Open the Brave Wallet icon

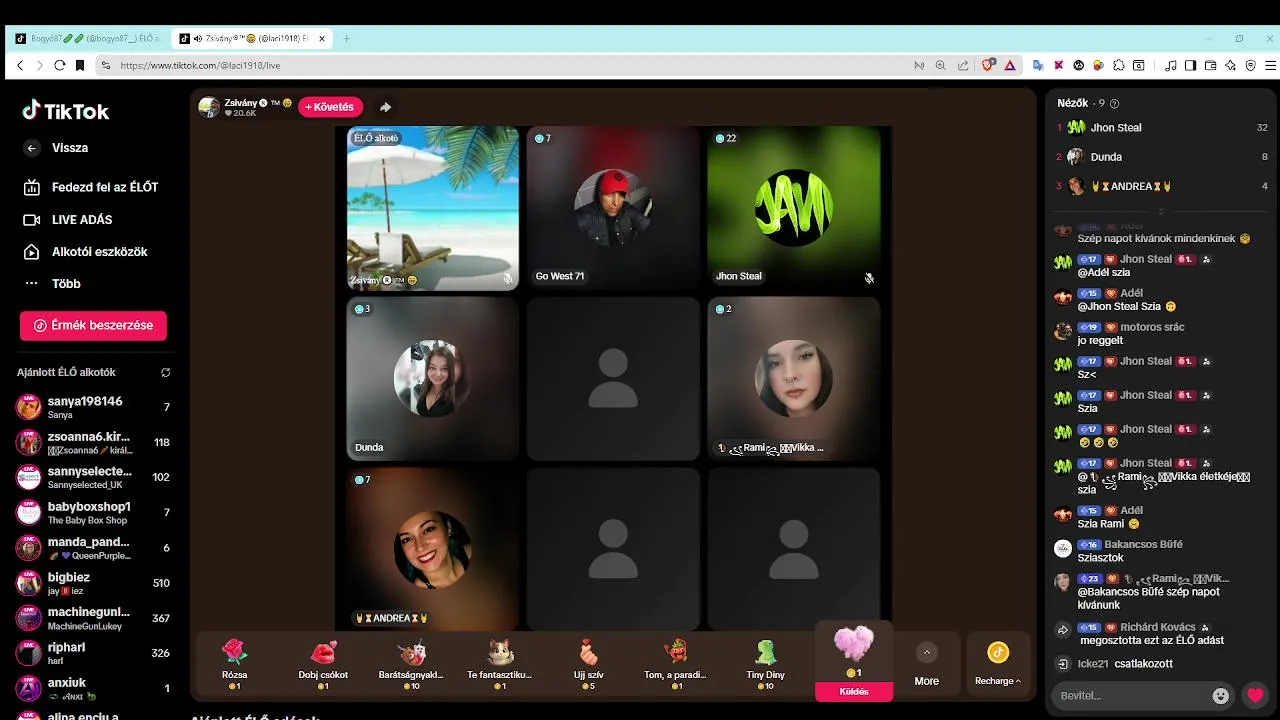click(x=1210, y=65)
